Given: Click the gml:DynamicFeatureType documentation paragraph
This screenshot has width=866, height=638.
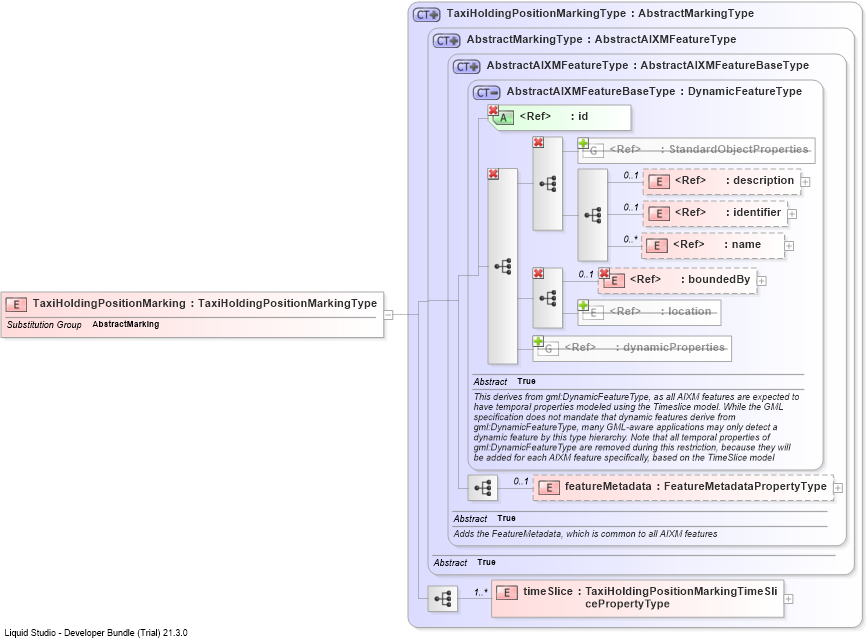Looking at the screenshot, I should pyautogui.click(x=636, y=427).
